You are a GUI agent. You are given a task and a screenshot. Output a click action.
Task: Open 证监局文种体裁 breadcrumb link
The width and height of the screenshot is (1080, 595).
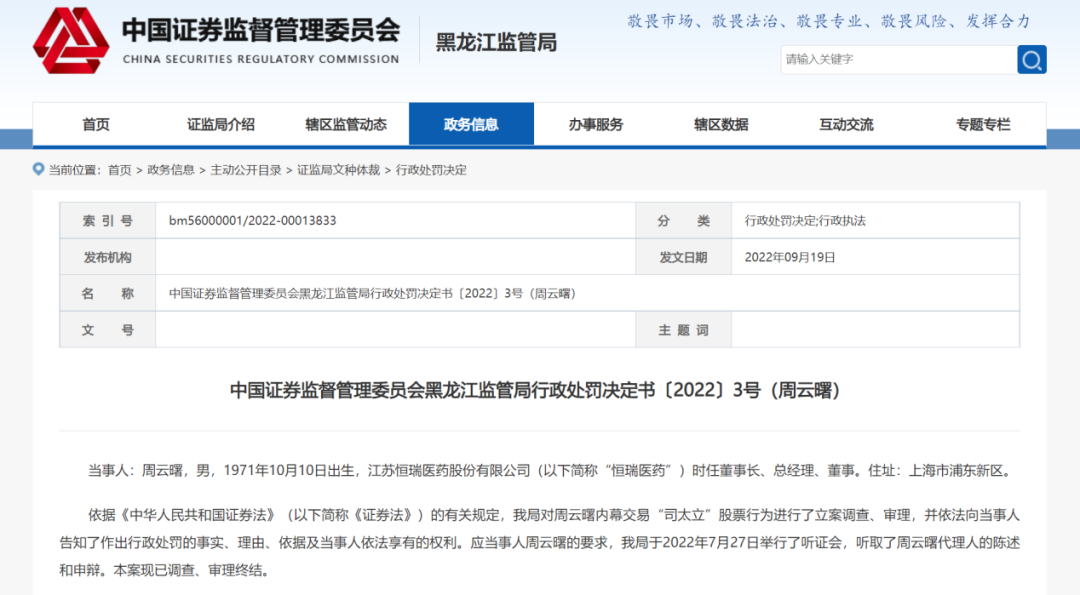point(338,170)
